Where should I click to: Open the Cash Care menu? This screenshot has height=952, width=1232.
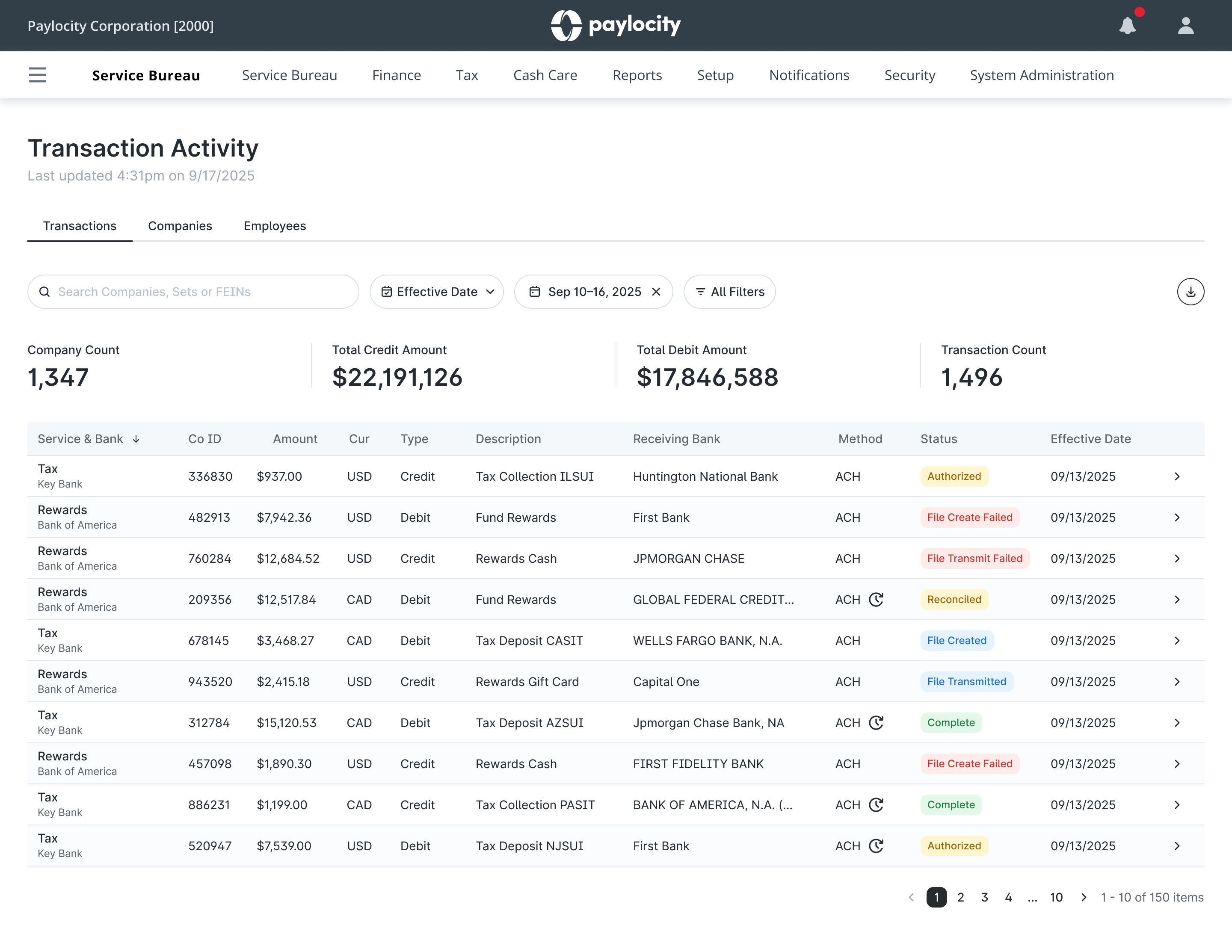tap(545, 75)
